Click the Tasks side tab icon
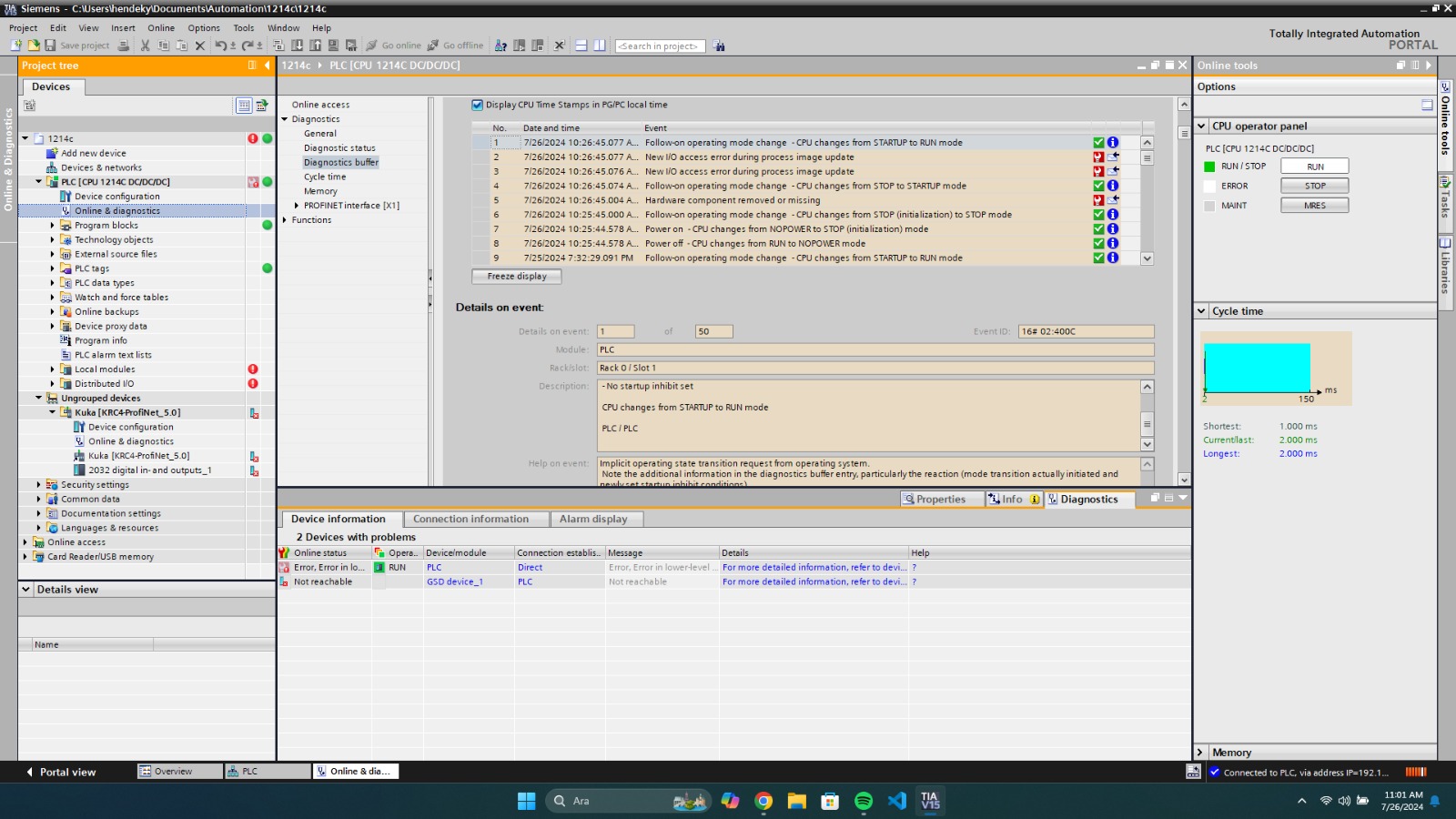The height and width of the screenshot is (819, 1456). (1445, 182)
